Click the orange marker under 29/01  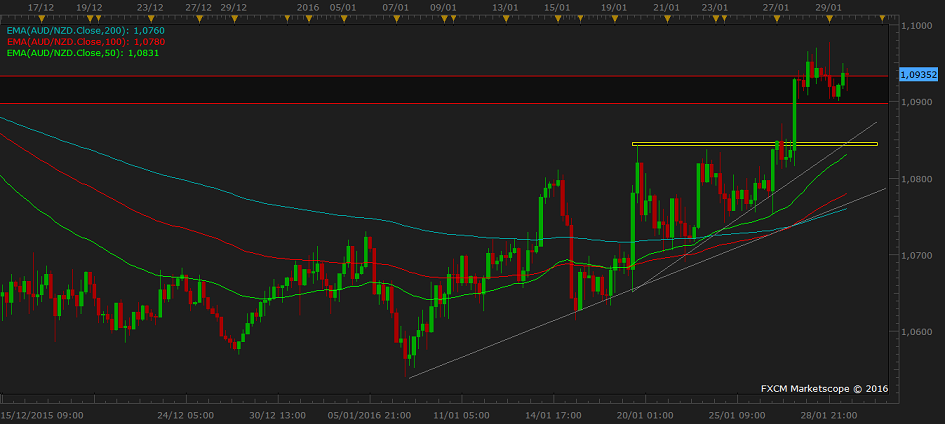click(829, 17)
